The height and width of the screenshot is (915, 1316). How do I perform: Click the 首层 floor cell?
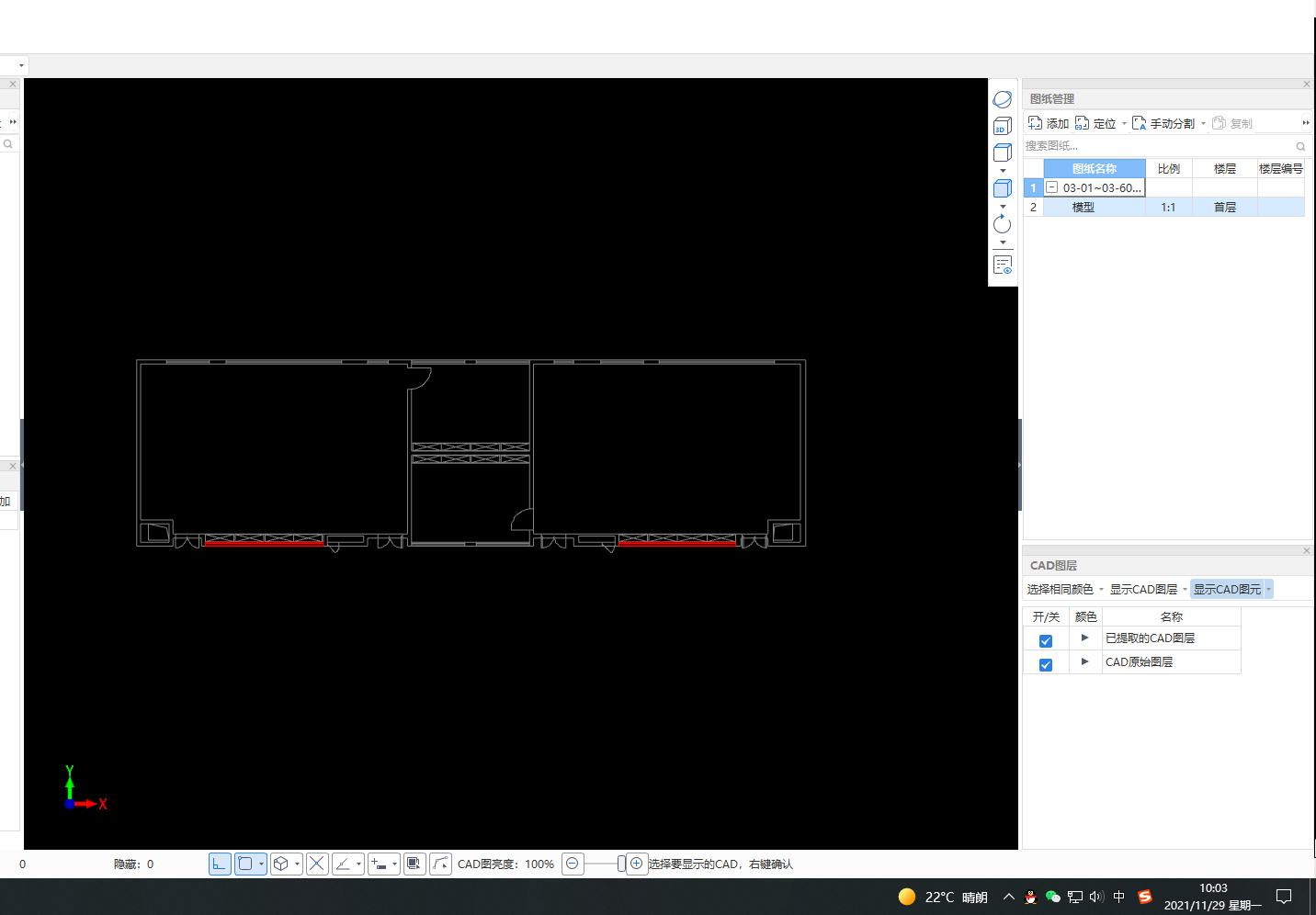(1225, 208)
